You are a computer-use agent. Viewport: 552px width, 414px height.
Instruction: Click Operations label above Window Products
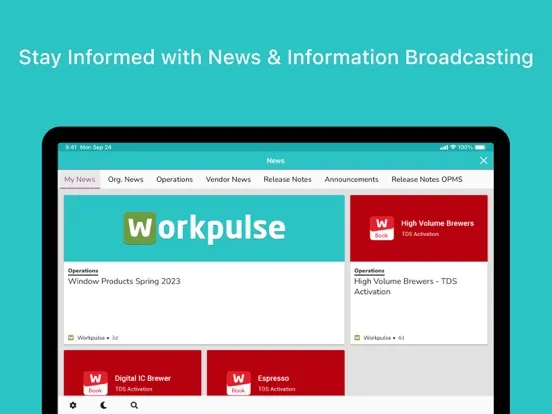[x=83, y=271]
